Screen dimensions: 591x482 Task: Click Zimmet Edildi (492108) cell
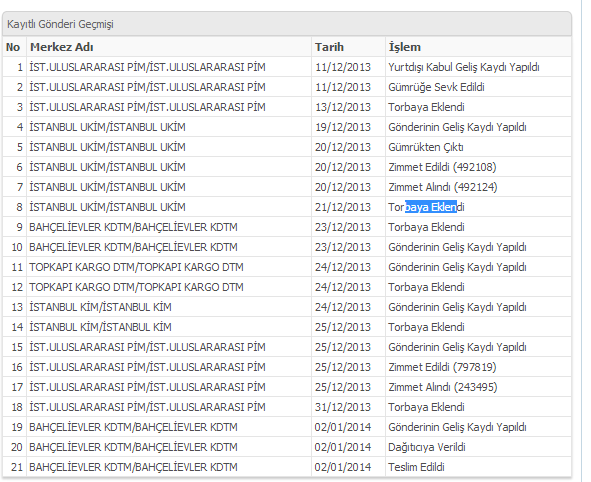[442, 167]
